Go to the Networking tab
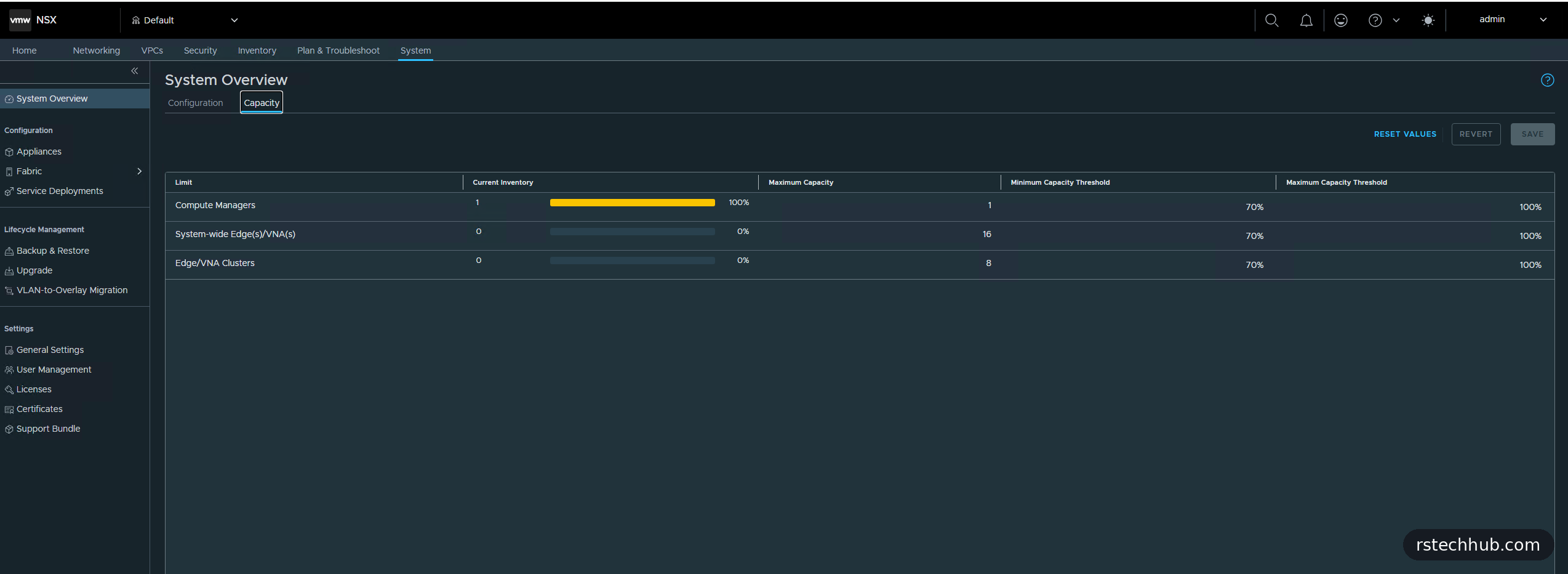The height and width of the screenshot is (574, 1568). (x=97, y=51)
